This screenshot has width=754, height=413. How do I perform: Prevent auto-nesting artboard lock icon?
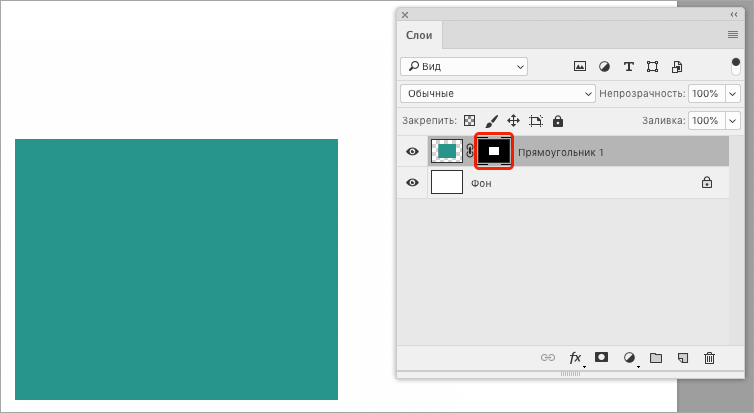tap(536, 121)
